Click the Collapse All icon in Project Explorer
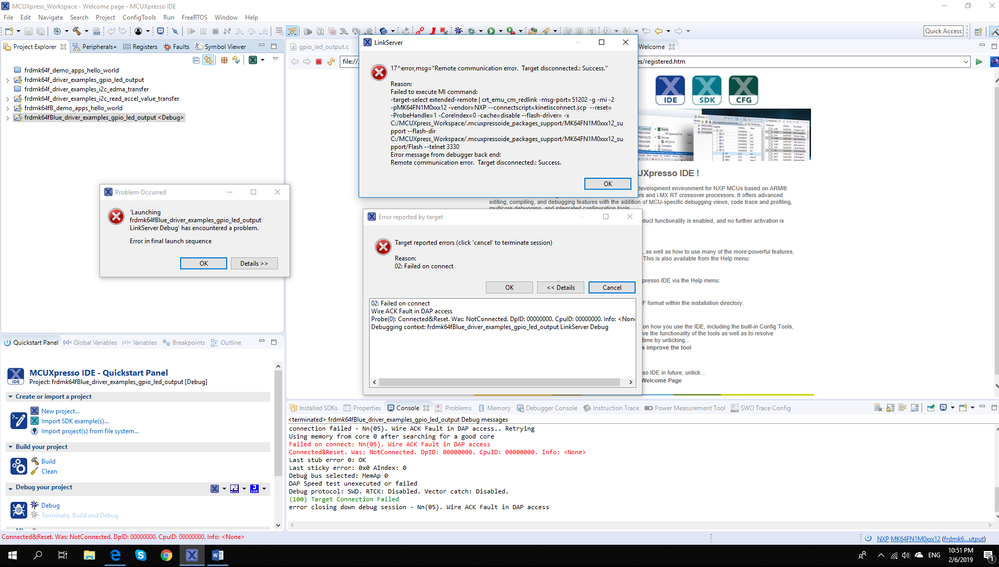The image size is (999, 567). (196, 60)
